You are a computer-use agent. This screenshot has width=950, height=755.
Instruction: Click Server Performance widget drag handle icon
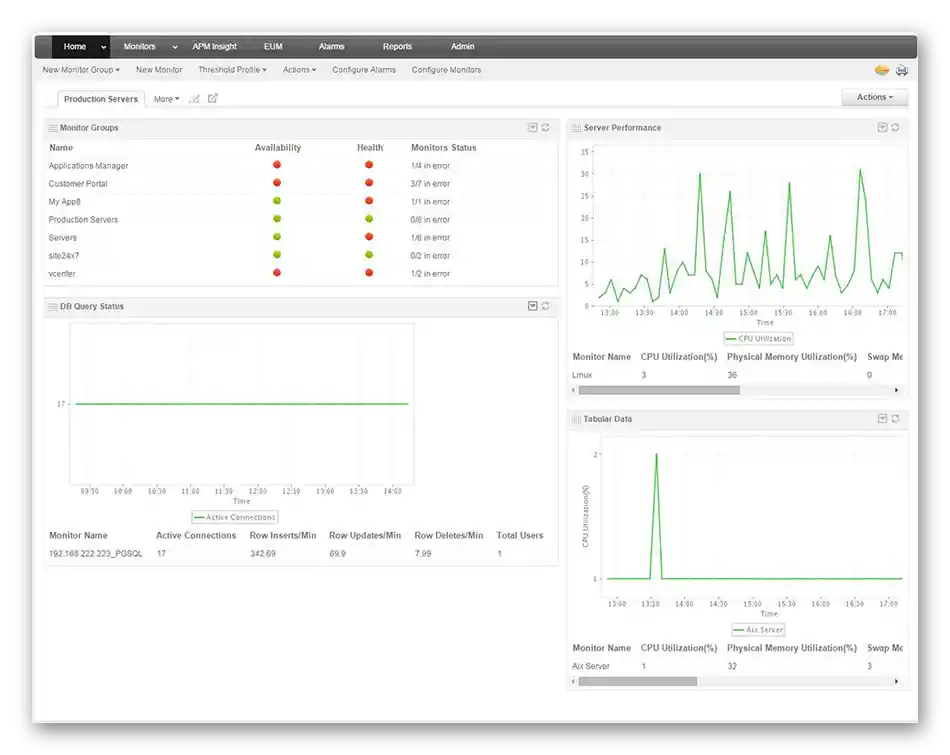click(576, 128)
